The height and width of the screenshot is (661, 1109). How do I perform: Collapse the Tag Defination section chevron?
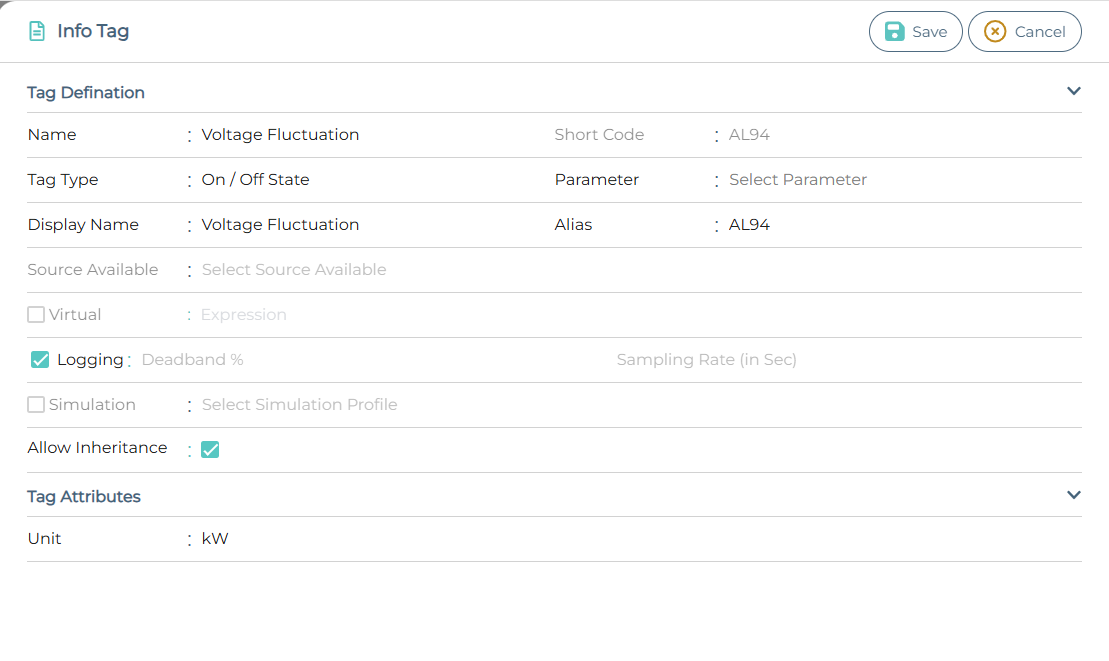click(x=1074, y=91)
